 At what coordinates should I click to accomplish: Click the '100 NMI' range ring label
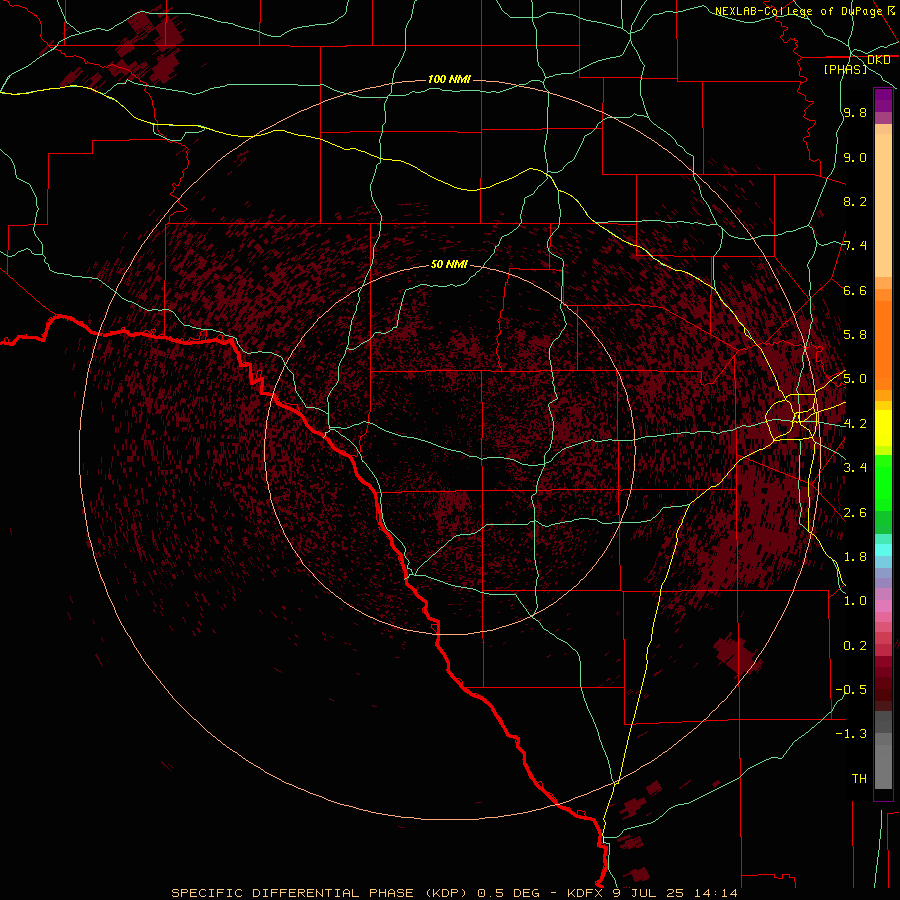point(449,79)
